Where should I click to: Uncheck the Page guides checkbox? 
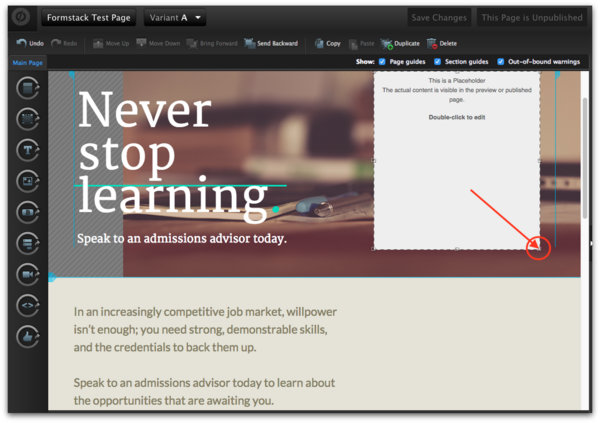(381, 62)
